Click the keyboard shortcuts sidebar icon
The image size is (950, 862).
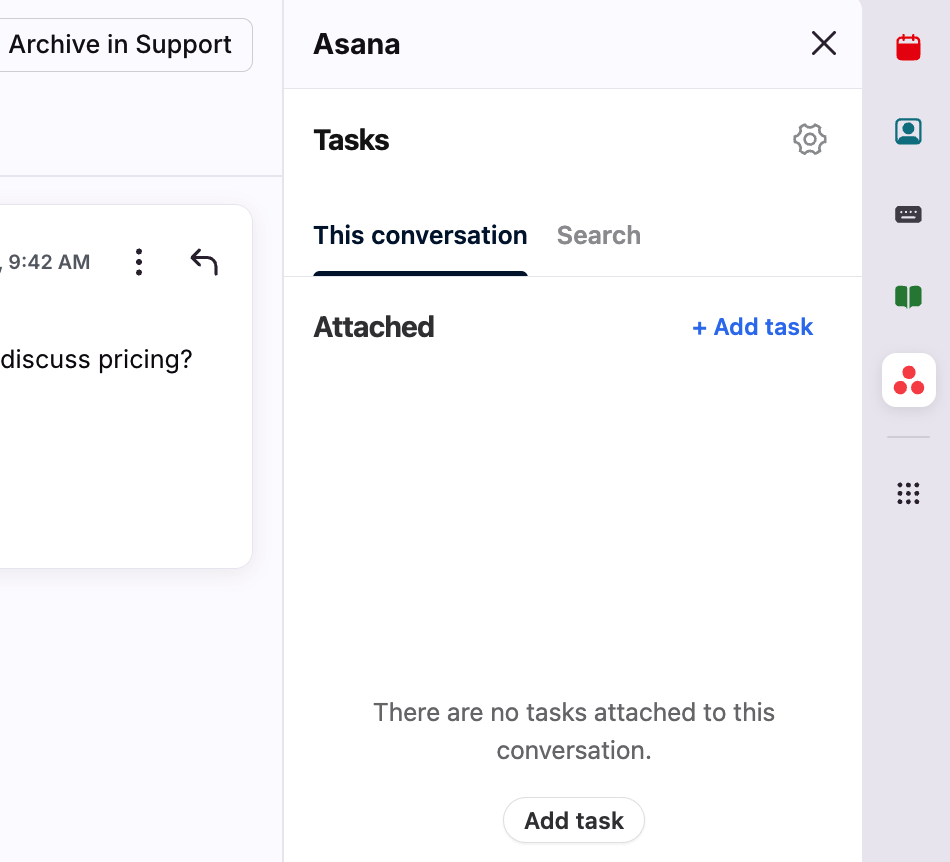(908, 214)
